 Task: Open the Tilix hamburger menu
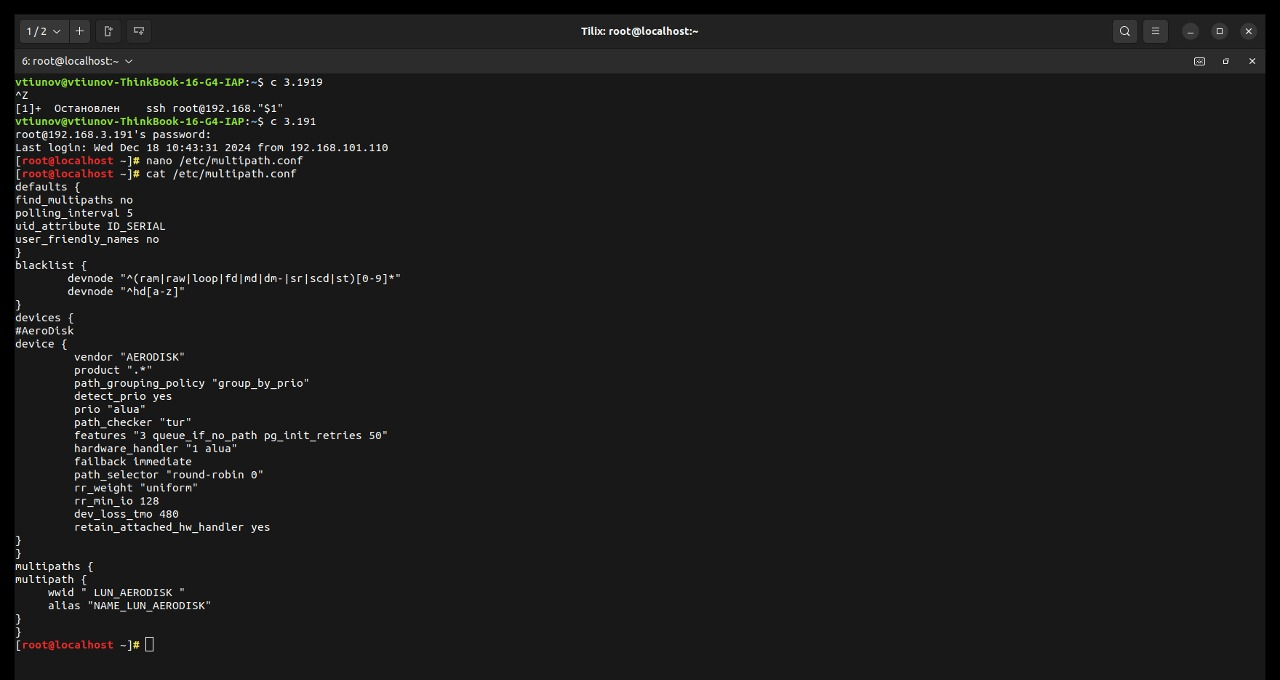coord(1155,31)
